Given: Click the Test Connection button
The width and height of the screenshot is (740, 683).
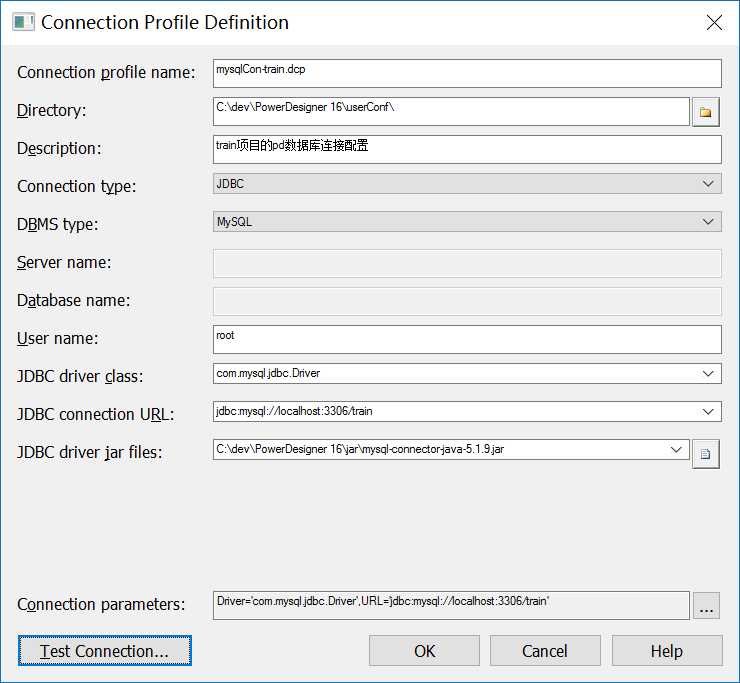Looking at the screenshot, I should click(x=104, y=650).
